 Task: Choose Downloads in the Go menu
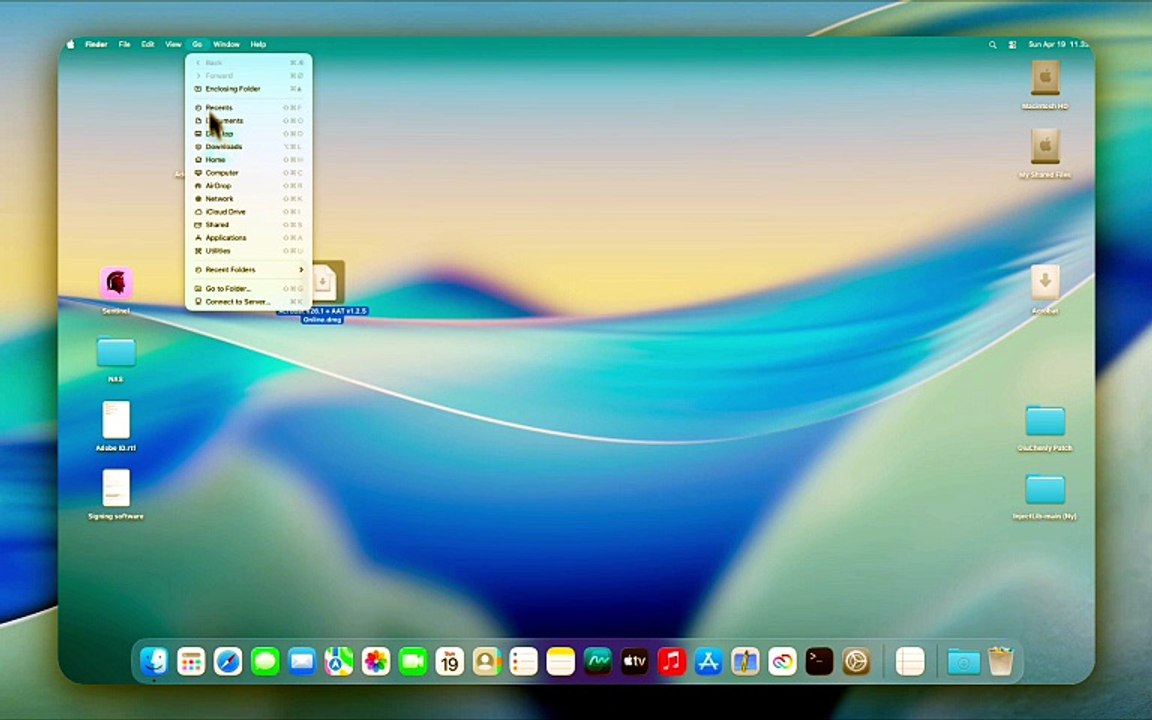click(x=248, y=147)
